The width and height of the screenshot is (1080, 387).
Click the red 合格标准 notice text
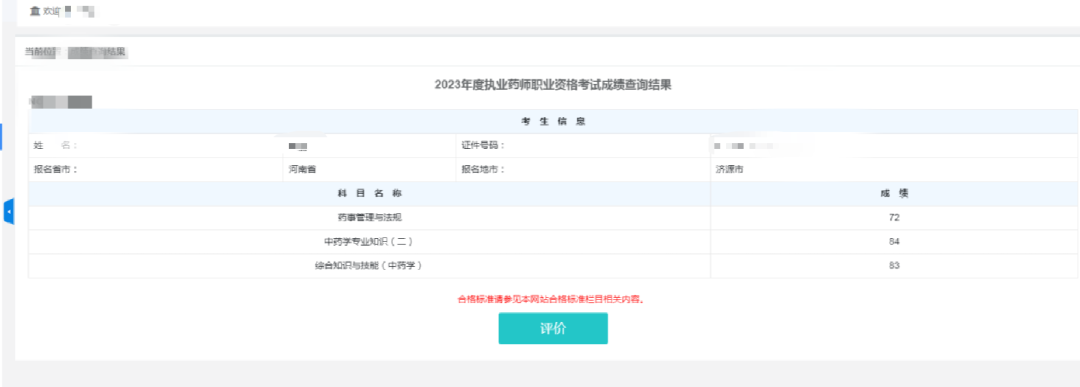tap(551, 300)
